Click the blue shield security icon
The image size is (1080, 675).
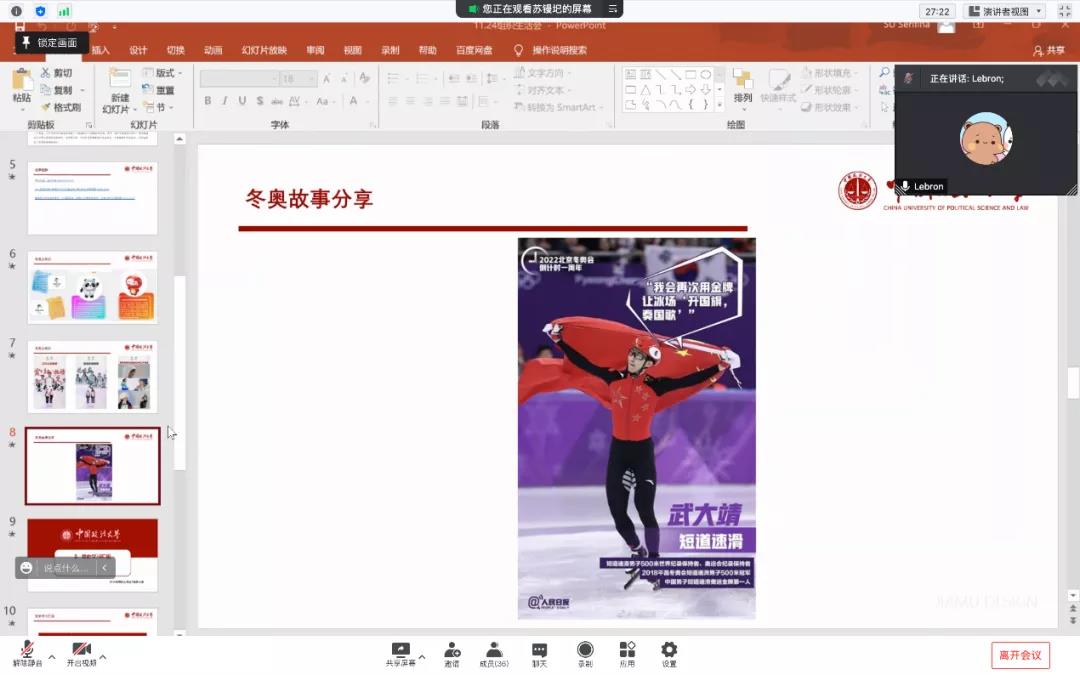click(40, 11)
